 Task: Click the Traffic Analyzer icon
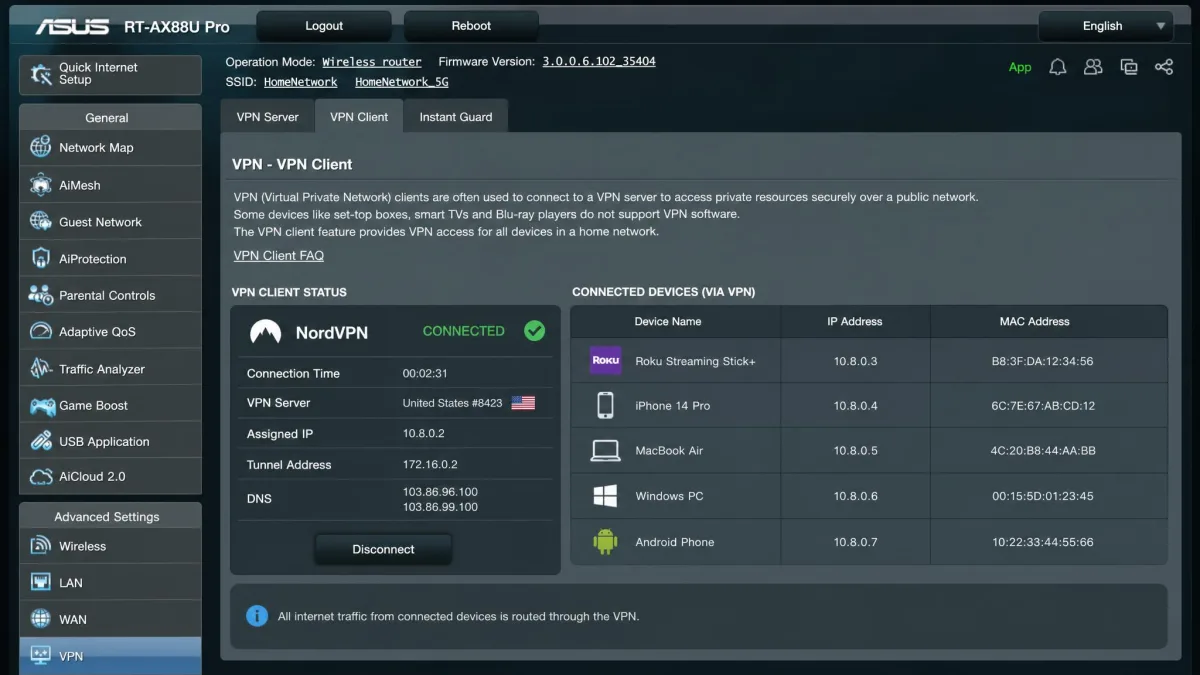41,369
